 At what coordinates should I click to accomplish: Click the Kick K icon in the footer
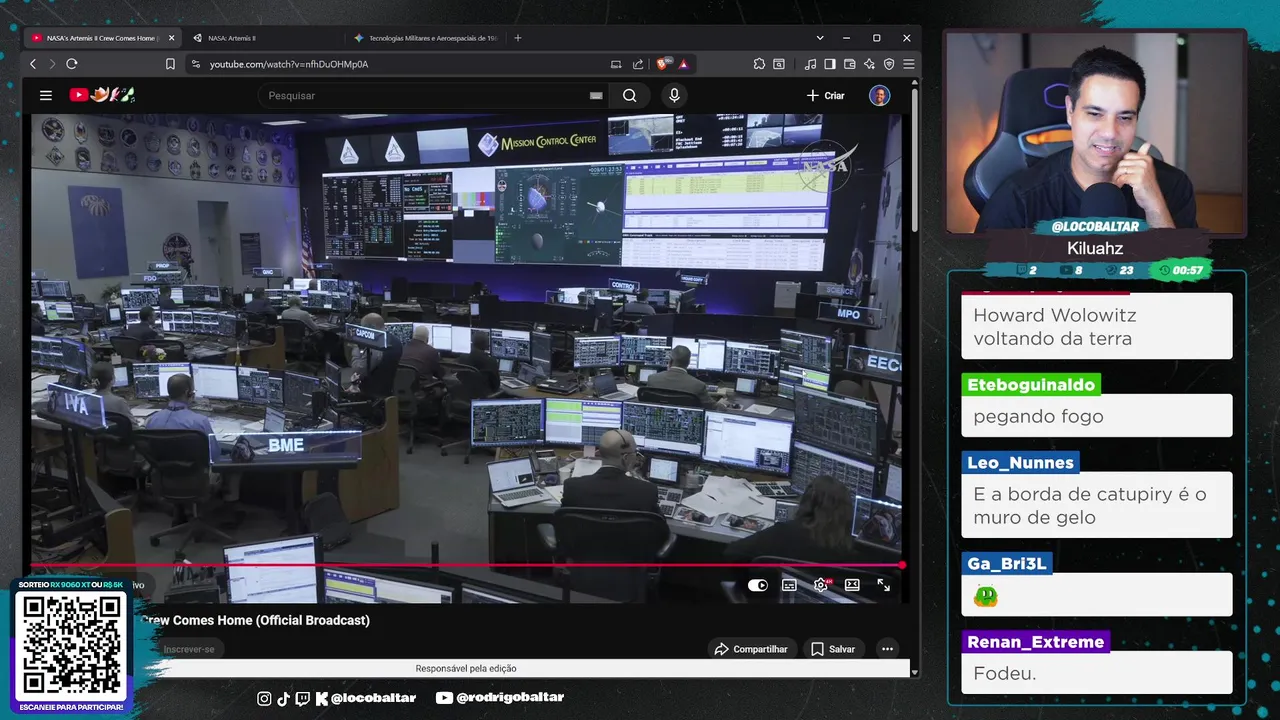coord(321,698)
